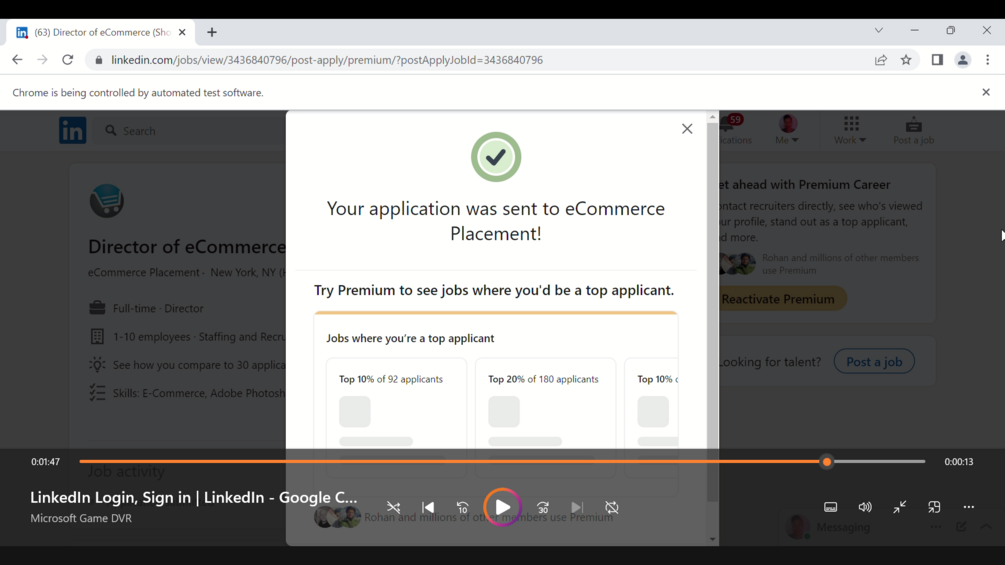The height and width of the screenshot is (565, 1005).
Task: Click the LinkedIn URL in the address bar
Action: coord(327,60)
